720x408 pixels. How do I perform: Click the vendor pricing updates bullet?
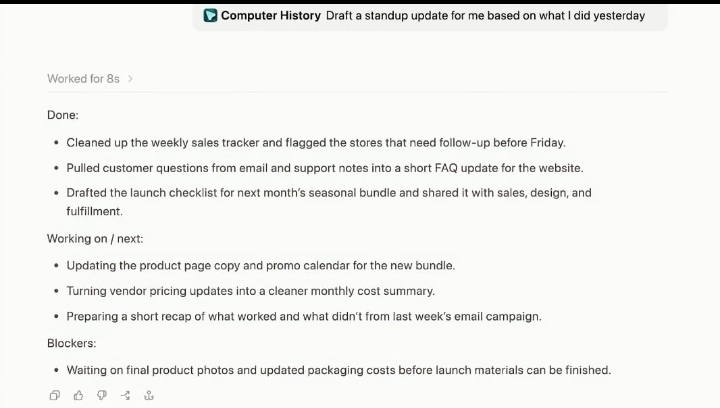251,291
